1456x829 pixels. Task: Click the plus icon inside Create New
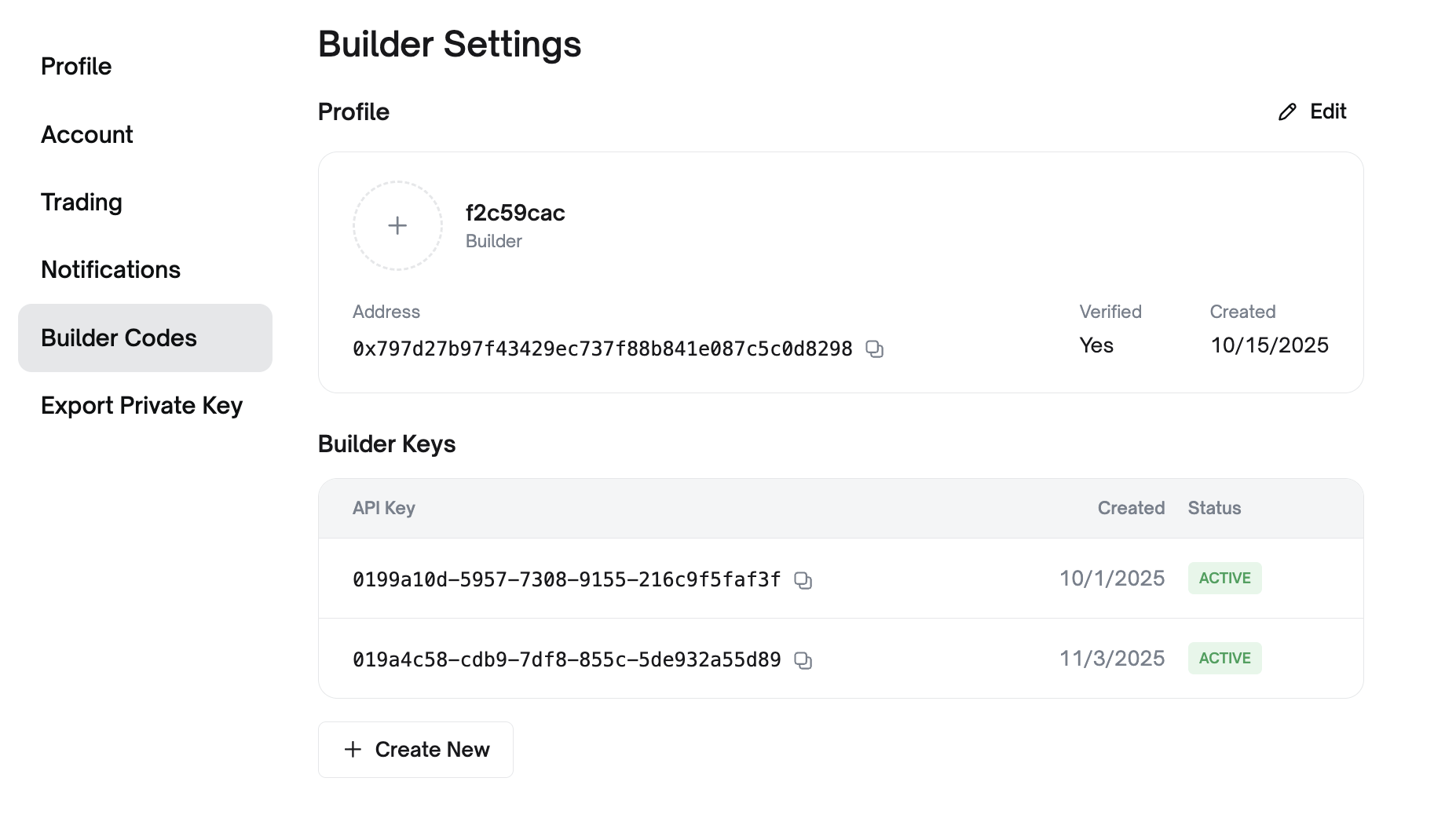coord(352,749)
